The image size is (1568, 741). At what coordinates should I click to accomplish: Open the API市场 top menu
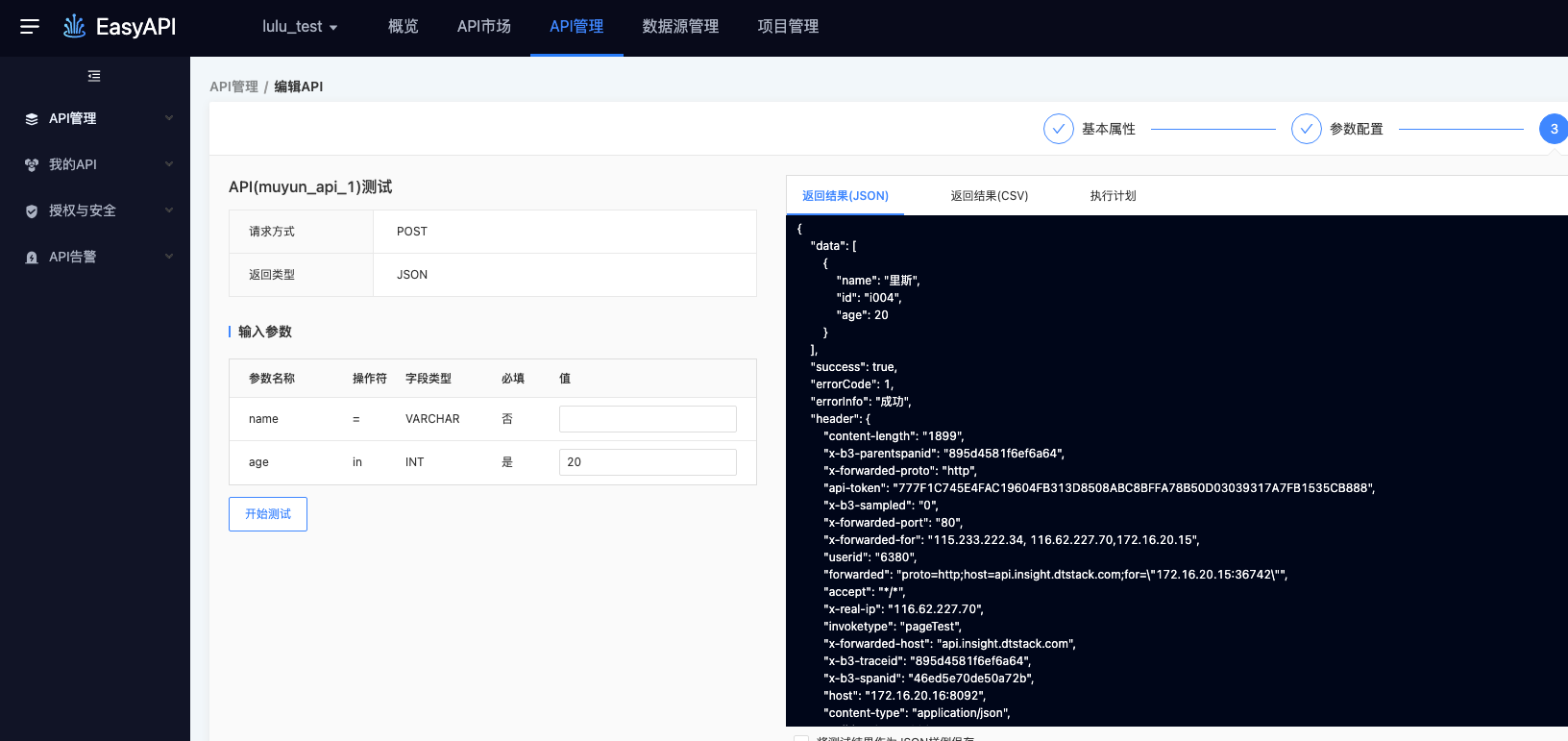tap(484, 27)
